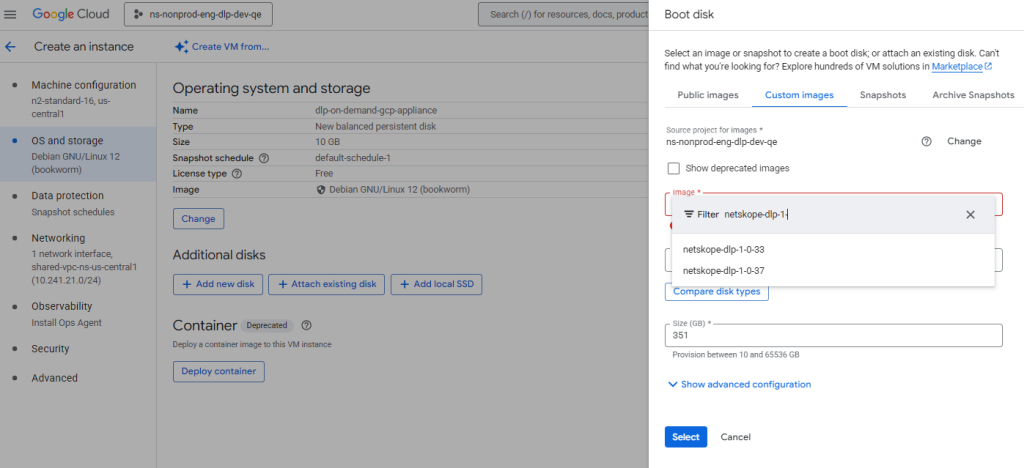The height and width of the screenshot is (468, 1024).
Task: Click Deploy container button
Action: [219, 371]
